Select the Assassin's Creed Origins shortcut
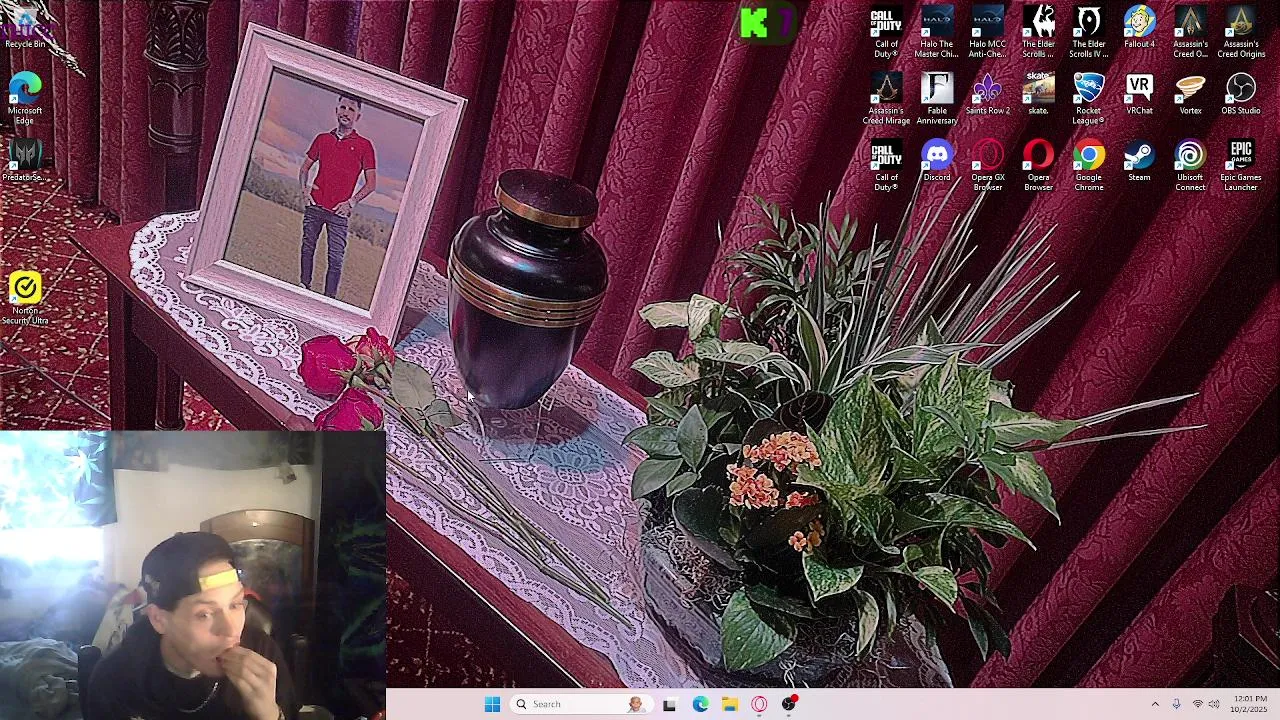 pos(1241,31)
